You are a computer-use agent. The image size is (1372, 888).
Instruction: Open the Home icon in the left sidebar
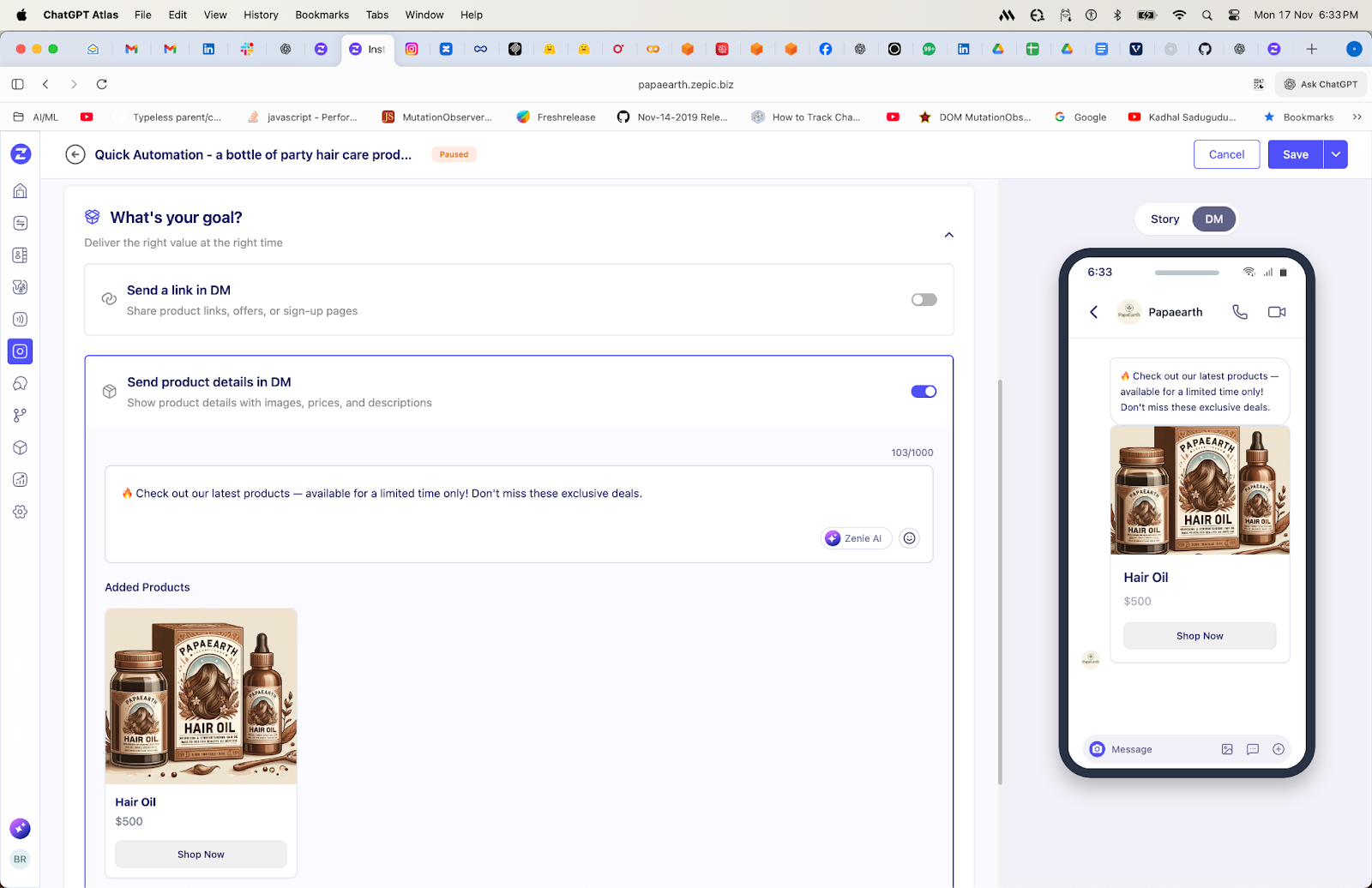point(21,191)
